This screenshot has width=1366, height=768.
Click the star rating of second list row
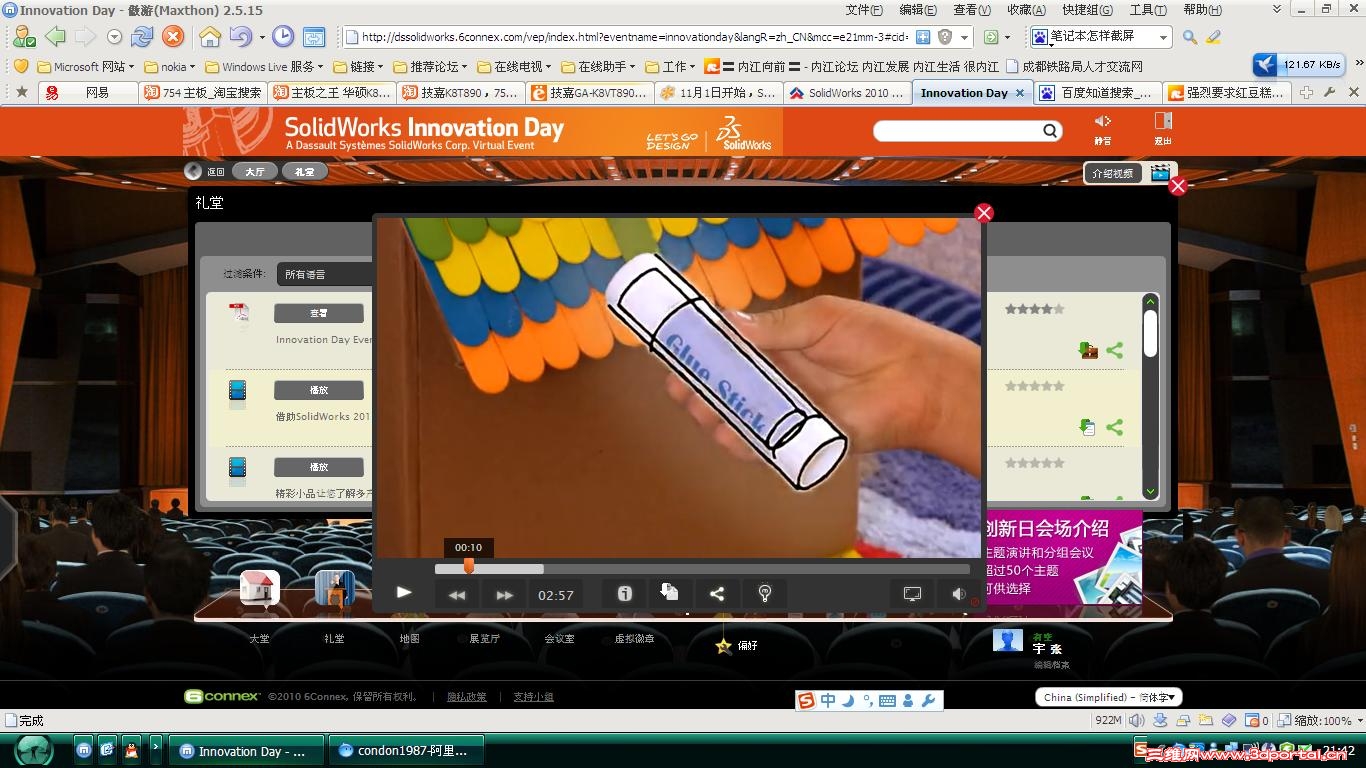pyautogui.click(x=1034, y=386)
